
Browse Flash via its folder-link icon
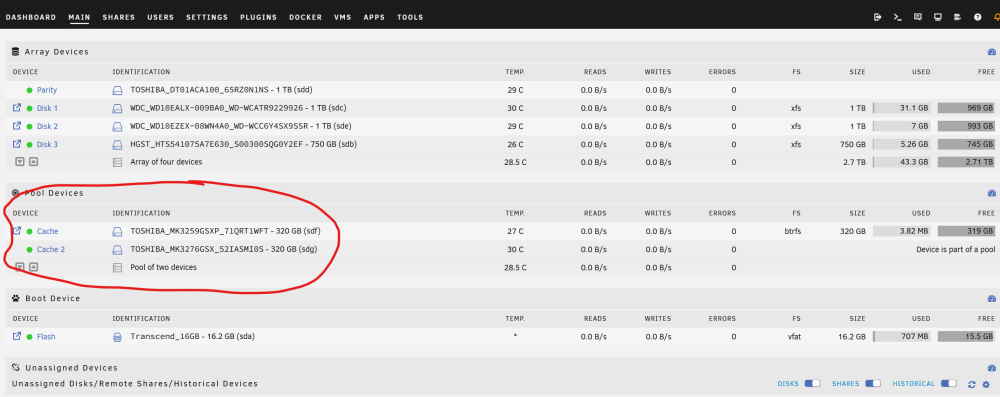tap(17, 336)
